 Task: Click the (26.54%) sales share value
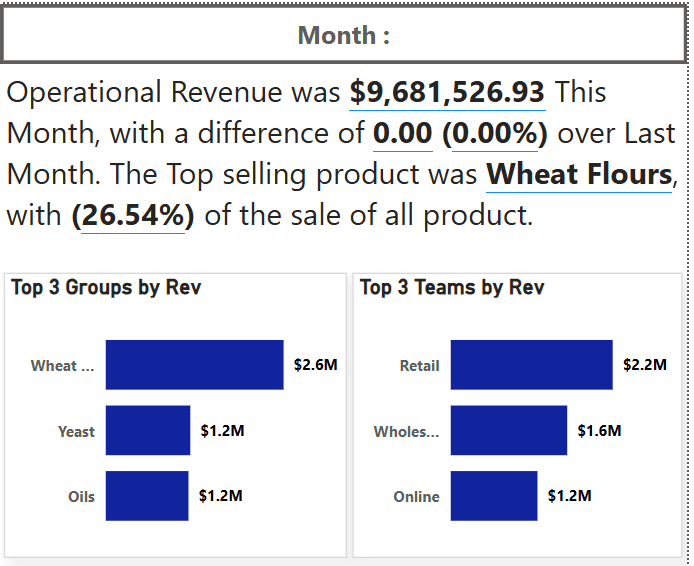[x=133, y=215]
